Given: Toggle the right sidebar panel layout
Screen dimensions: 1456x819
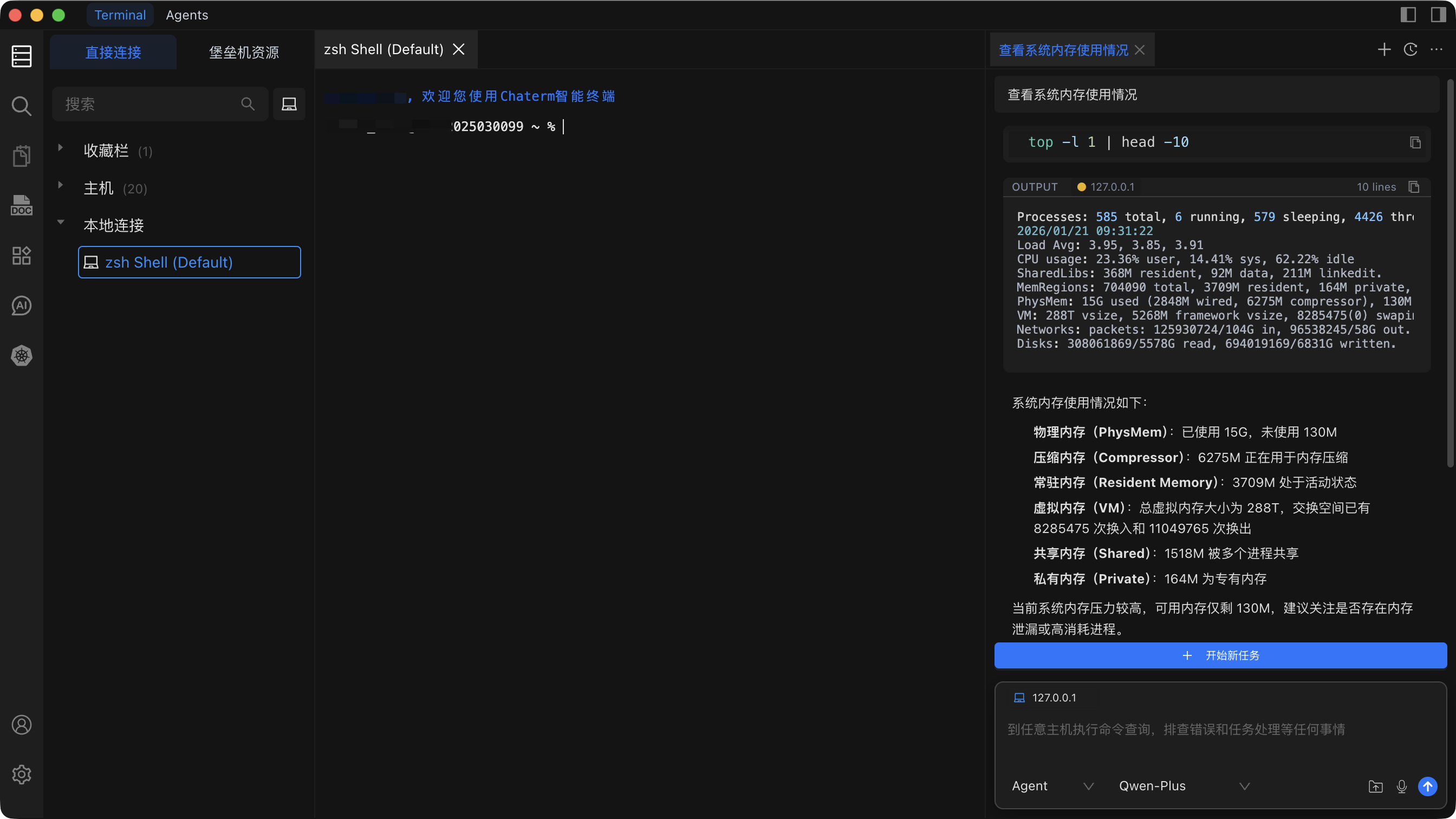Looking at the screenshot, I should pyautogui.click(x=1438, y=15).
